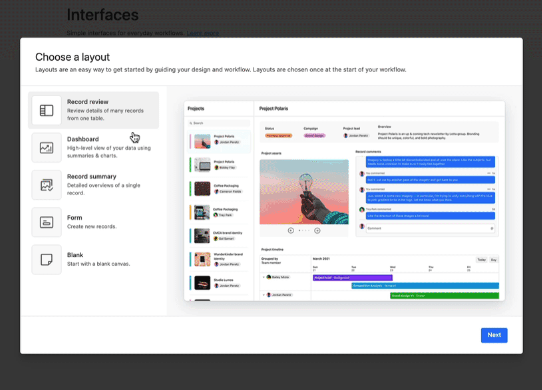
Task: Click the first Project Polaris thumbnail in preview
Action: point(202,141)
